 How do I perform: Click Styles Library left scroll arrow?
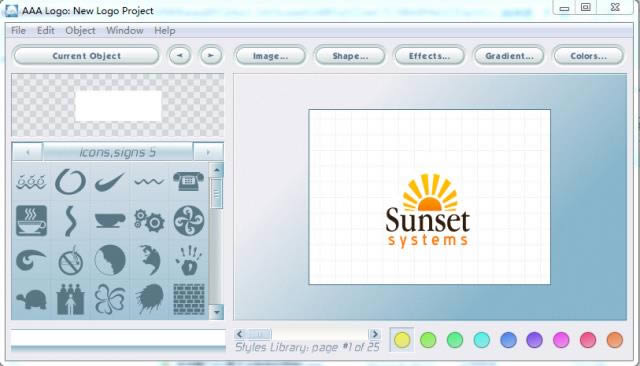(x=240, y=334)
